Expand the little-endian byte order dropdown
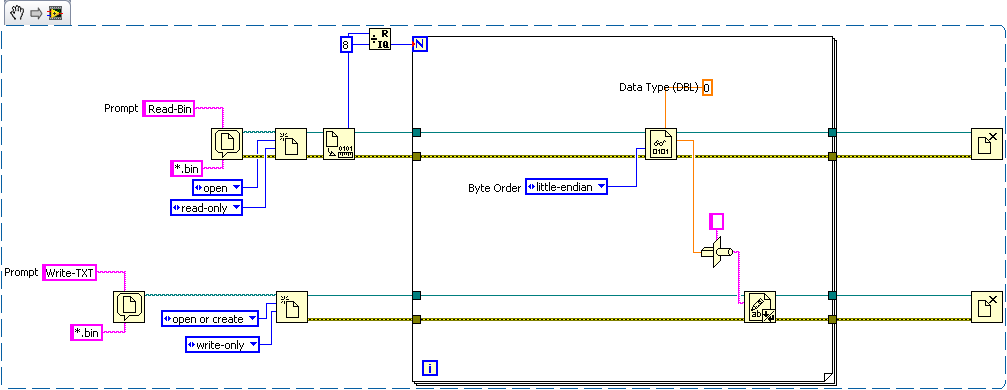This screenshot has height=390, width=1007. pyautogui.click(x=566, y=186)
